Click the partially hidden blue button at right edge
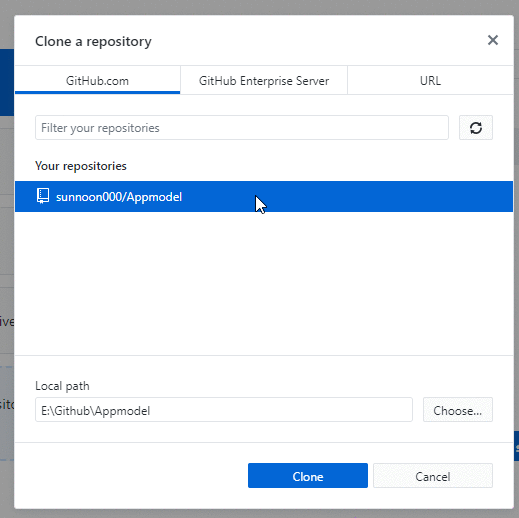 (516, 446)
